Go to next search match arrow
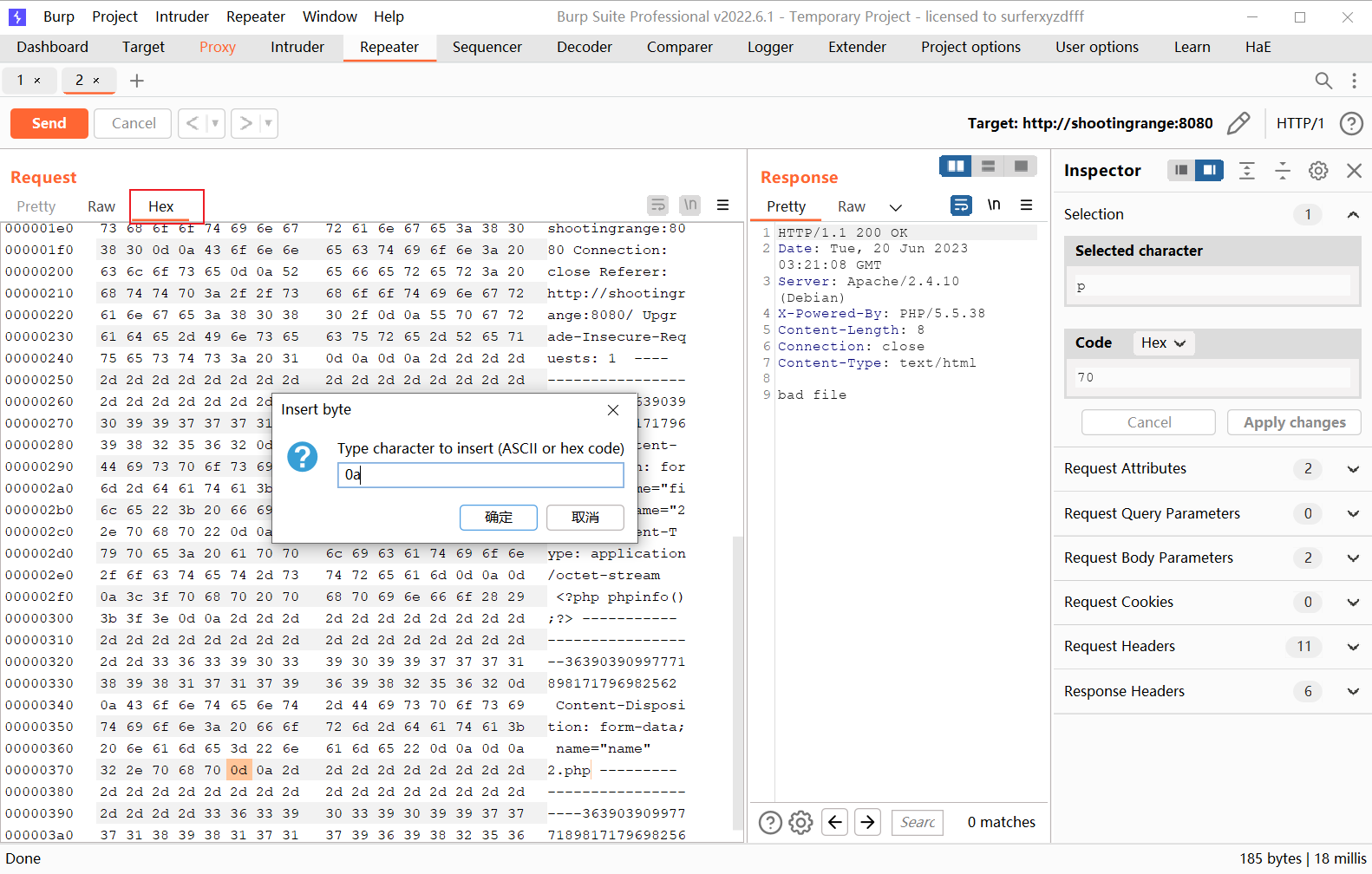The height and width of the screenshot is (874, 1372). pyautogui.click(x=868, y=822)
